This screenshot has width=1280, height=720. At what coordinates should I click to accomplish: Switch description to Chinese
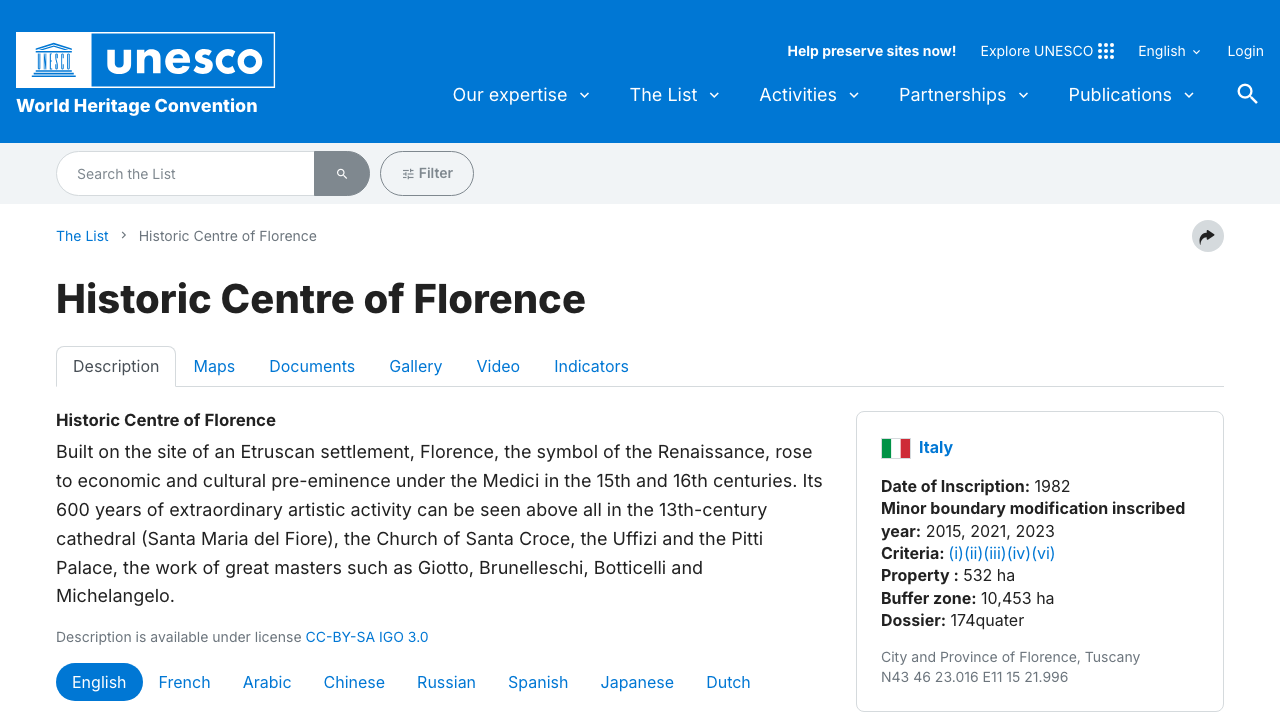click(354, 682)
